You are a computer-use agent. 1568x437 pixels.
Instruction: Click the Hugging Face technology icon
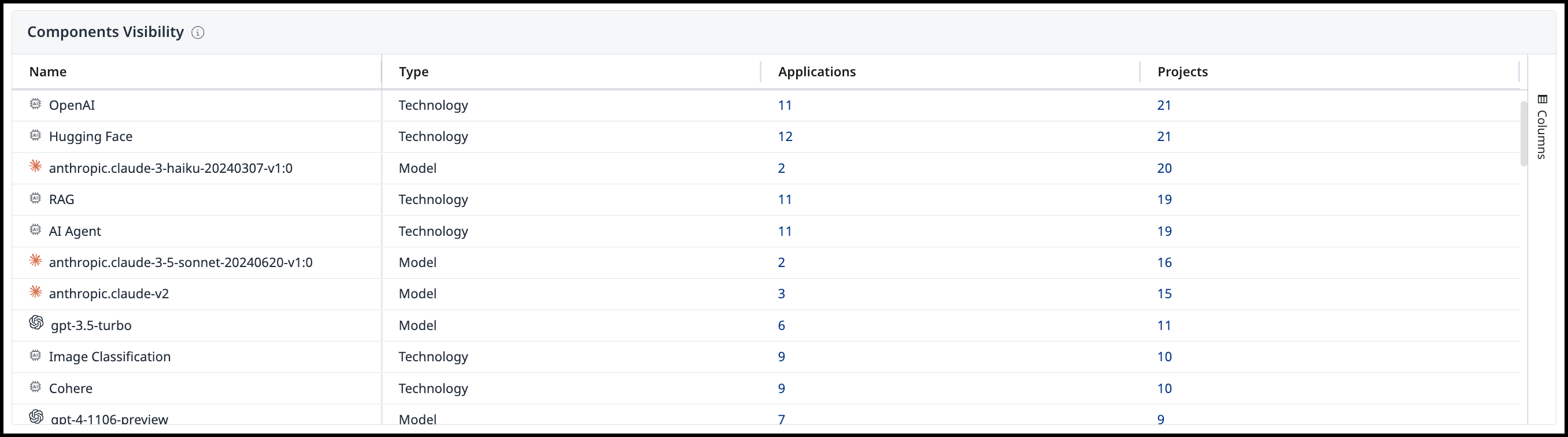[x=35, y=135]
